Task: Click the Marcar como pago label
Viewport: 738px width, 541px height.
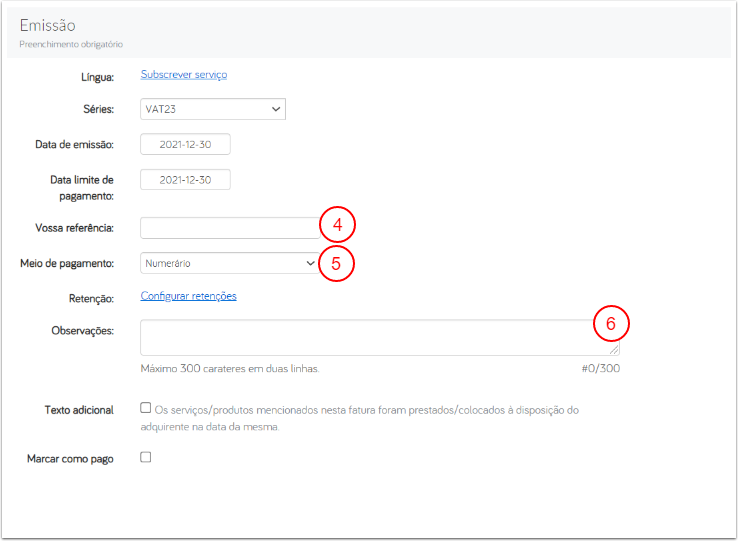Action: click(70, 459)
